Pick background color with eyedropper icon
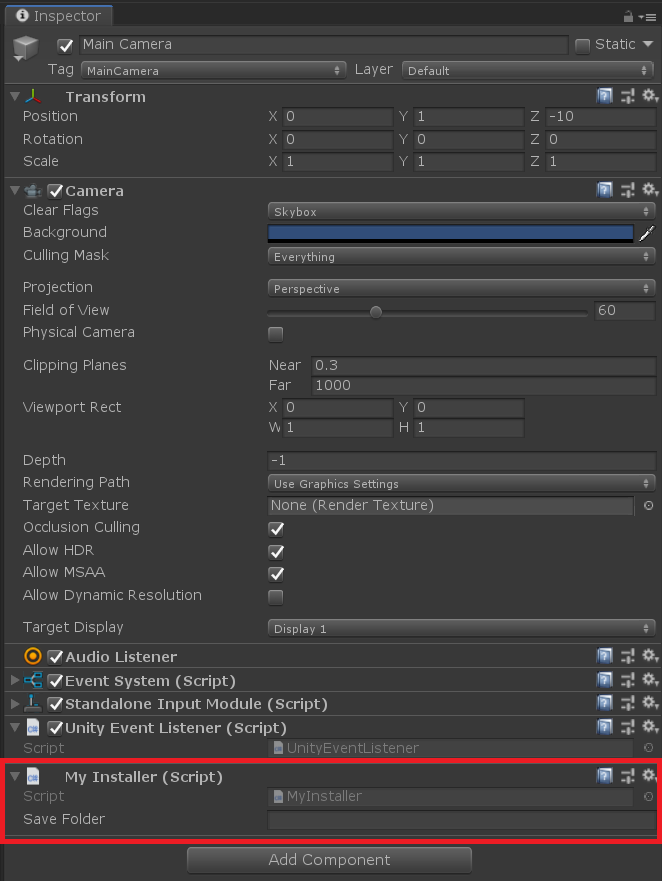This screenshot has height=881, width=663. (x=647, y=233)
